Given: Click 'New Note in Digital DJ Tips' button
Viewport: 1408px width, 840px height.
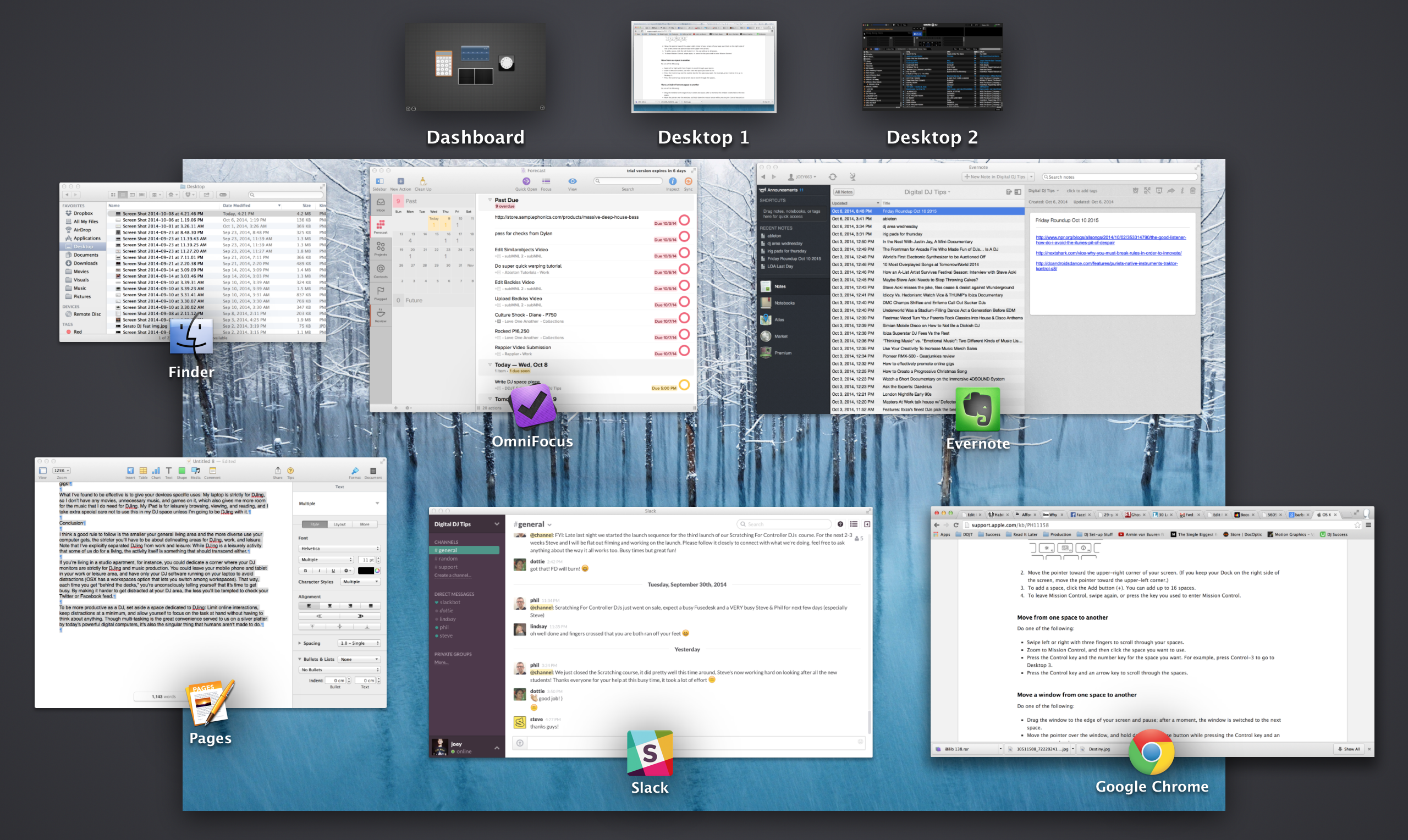Looking at the screenshot, I should click(995, 176).
